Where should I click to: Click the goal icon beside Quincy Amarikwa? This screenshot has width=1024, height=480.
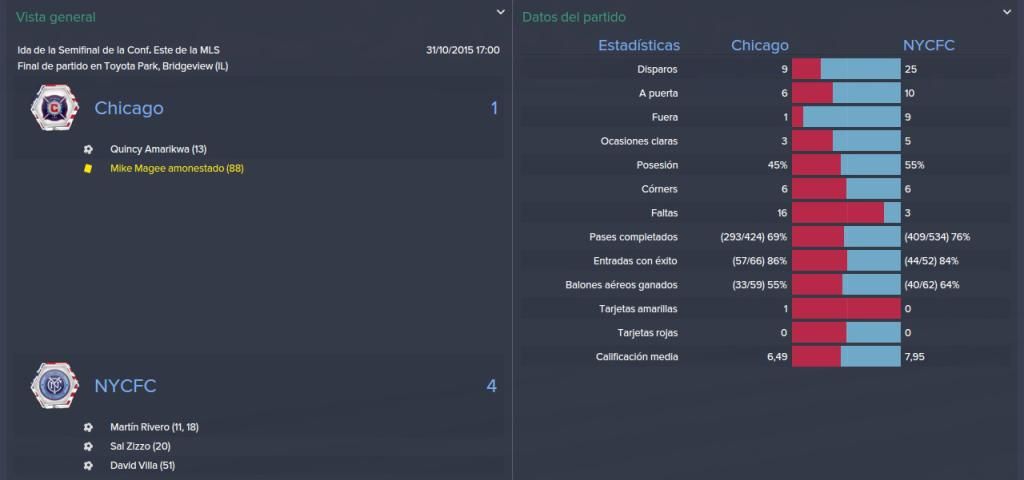tap(89, 149)
